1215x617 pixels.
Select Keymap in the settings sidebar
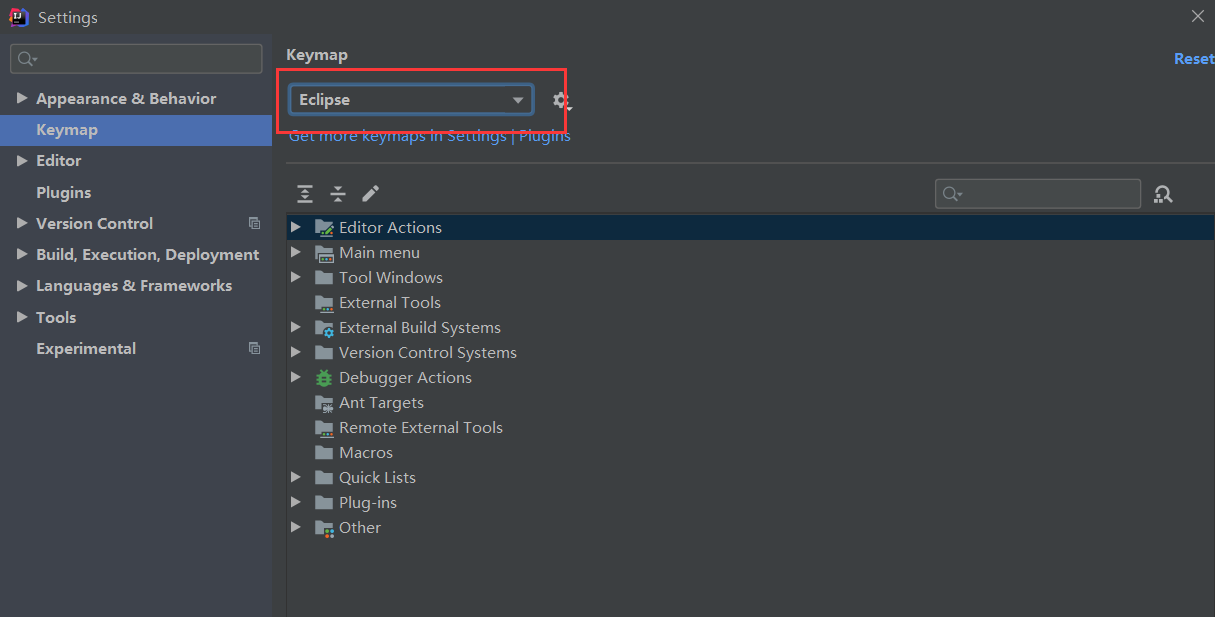[x=136, y=130]
